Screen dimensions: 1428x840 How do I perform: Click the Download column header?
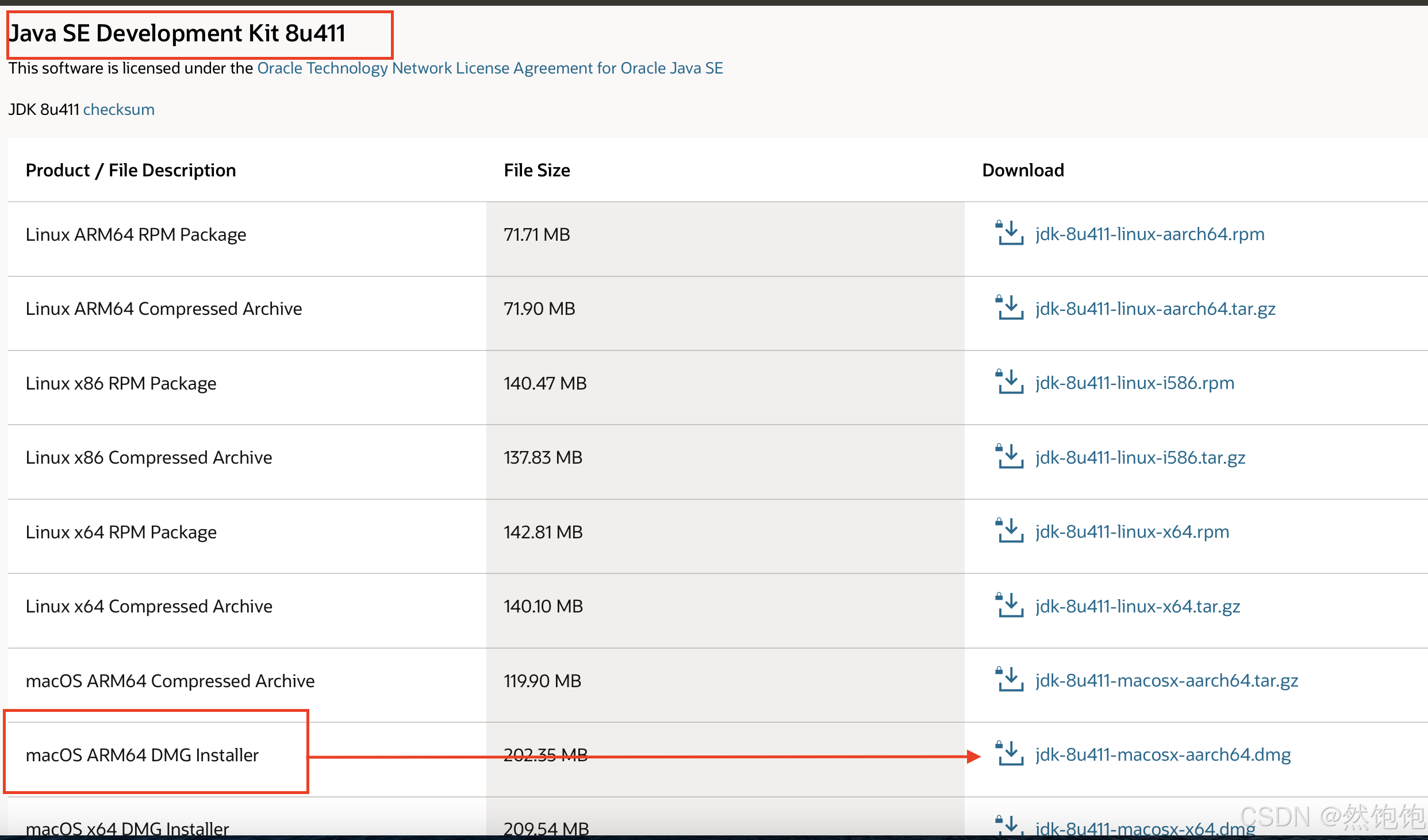click(x=1023, y=170)
